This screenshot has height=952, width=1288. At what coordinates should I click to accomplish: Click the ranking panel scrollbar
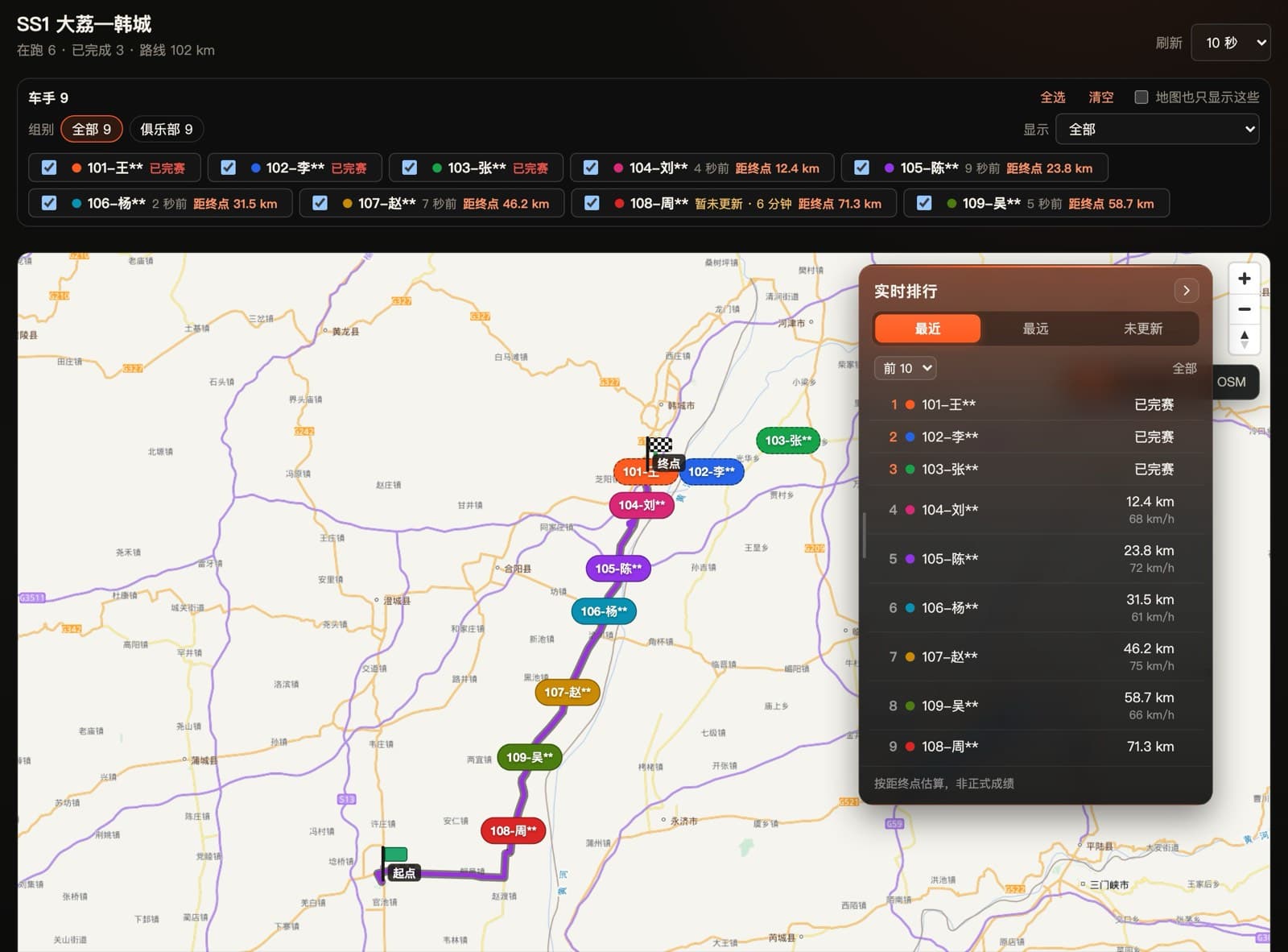pyautogui.click(x=865, y=536)
